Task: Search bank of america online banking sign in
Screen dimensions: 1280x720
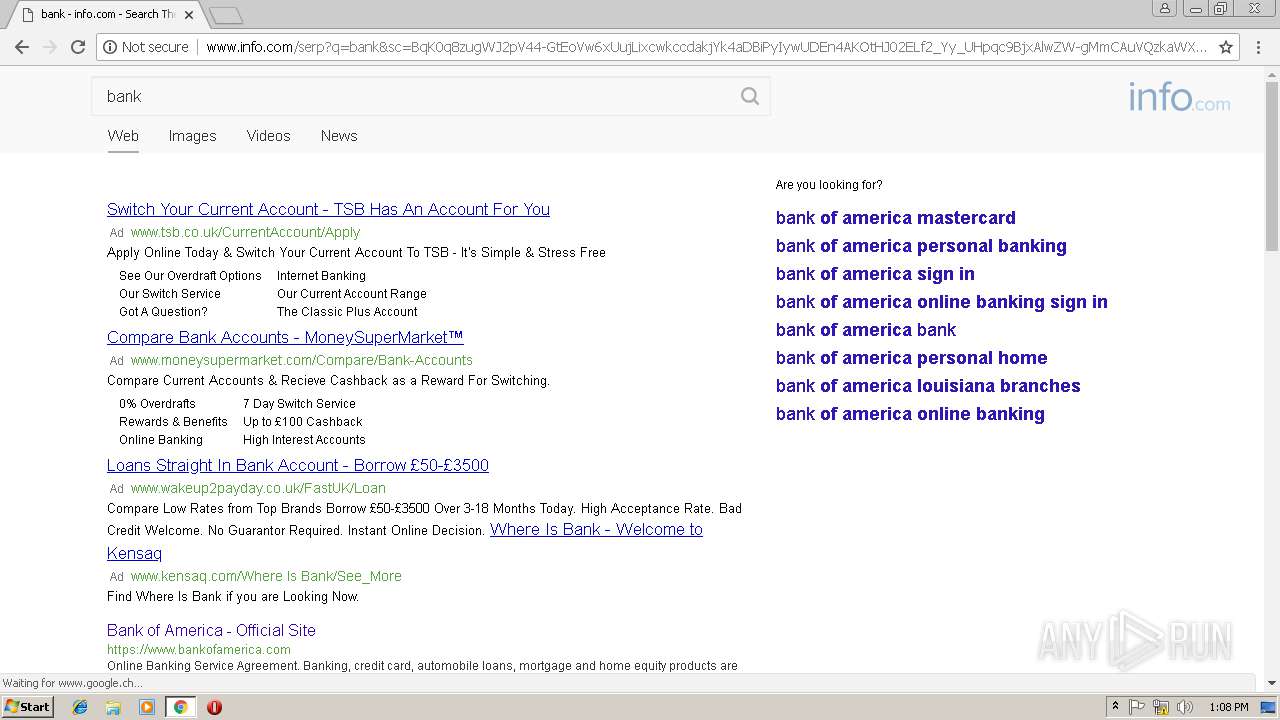Action: (941, 302)
